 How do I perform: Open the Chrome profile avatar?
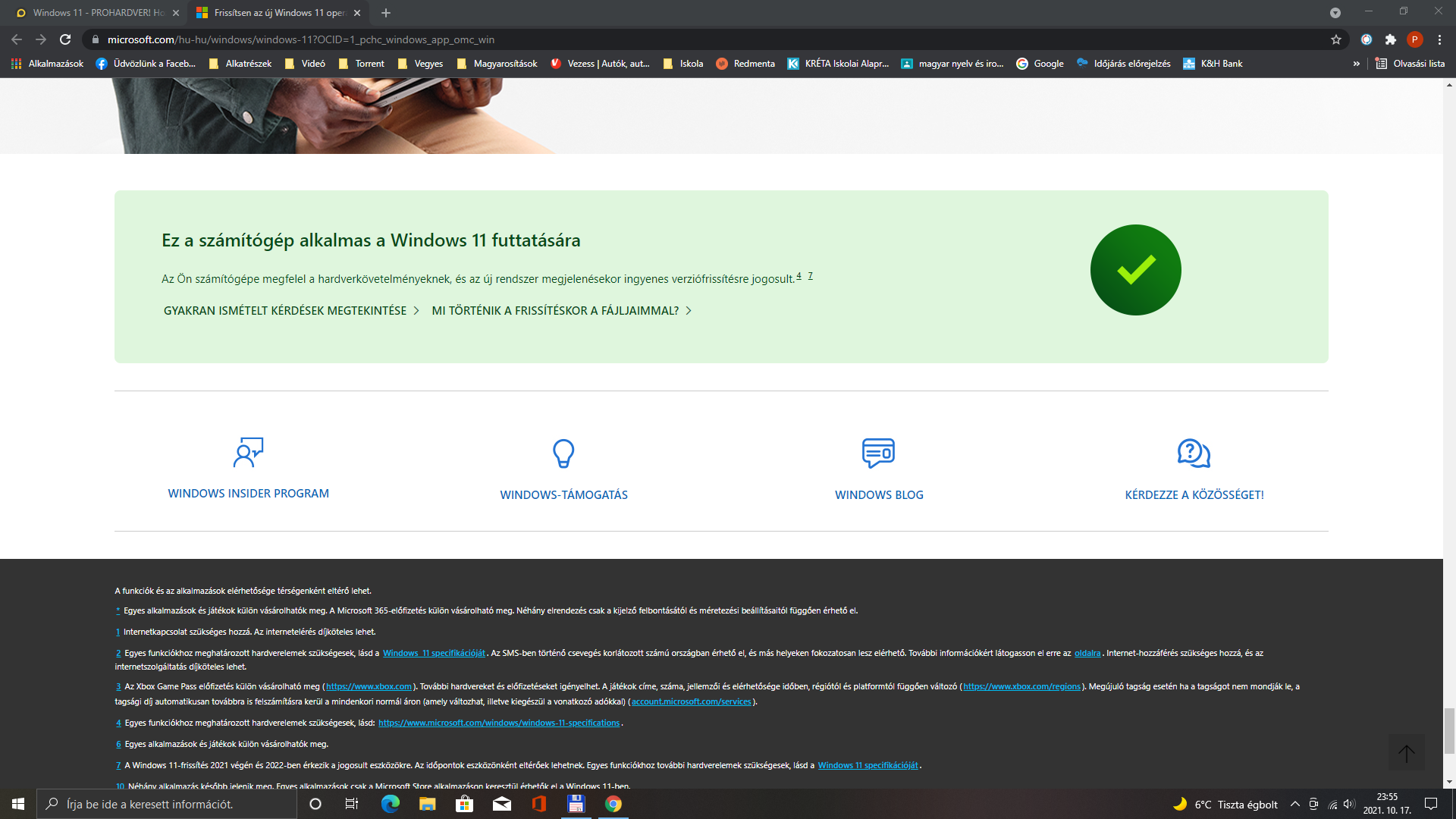1415,39
